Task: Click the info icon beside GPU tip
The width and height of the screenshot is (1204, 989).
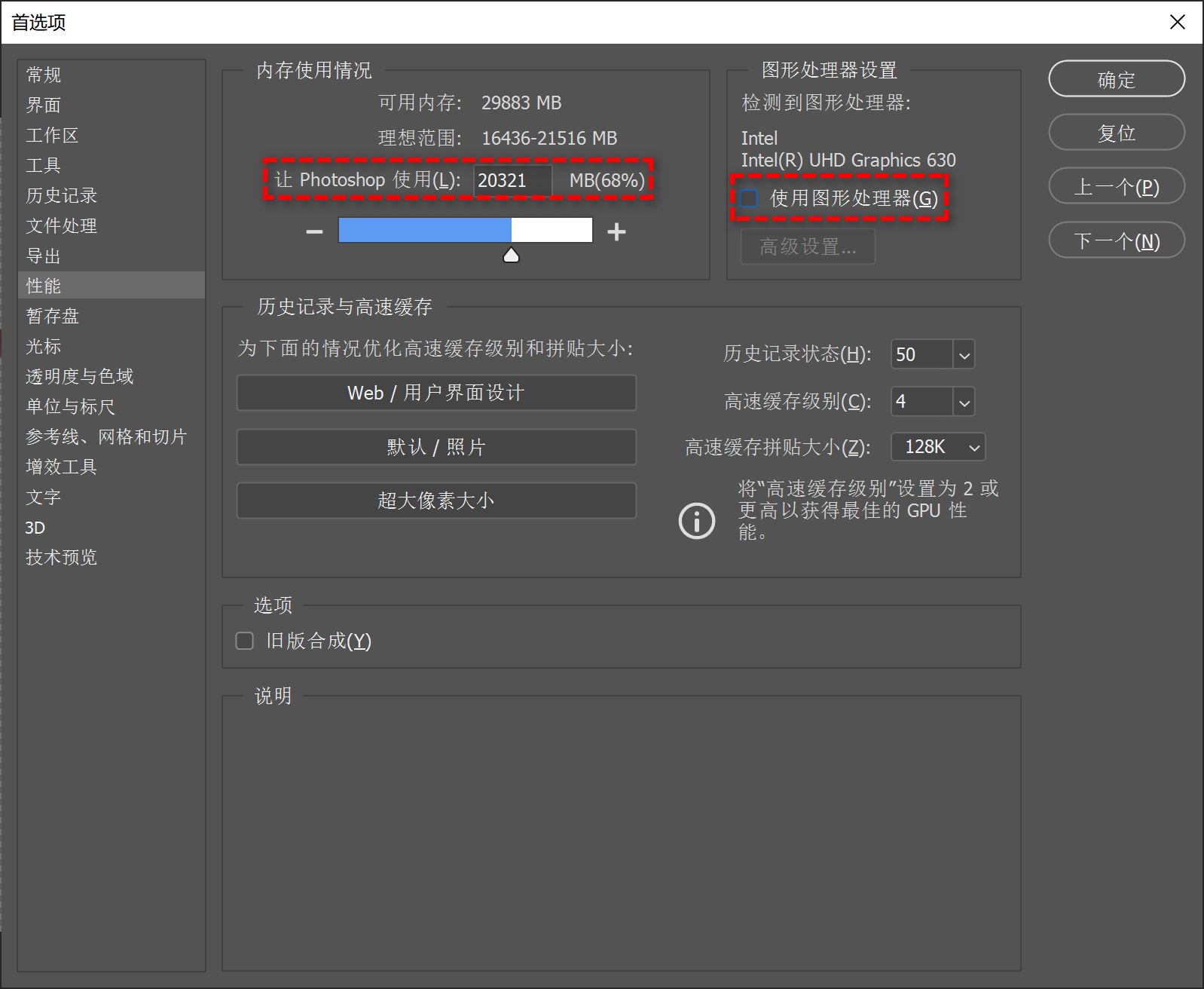Action: pos(696,521)
